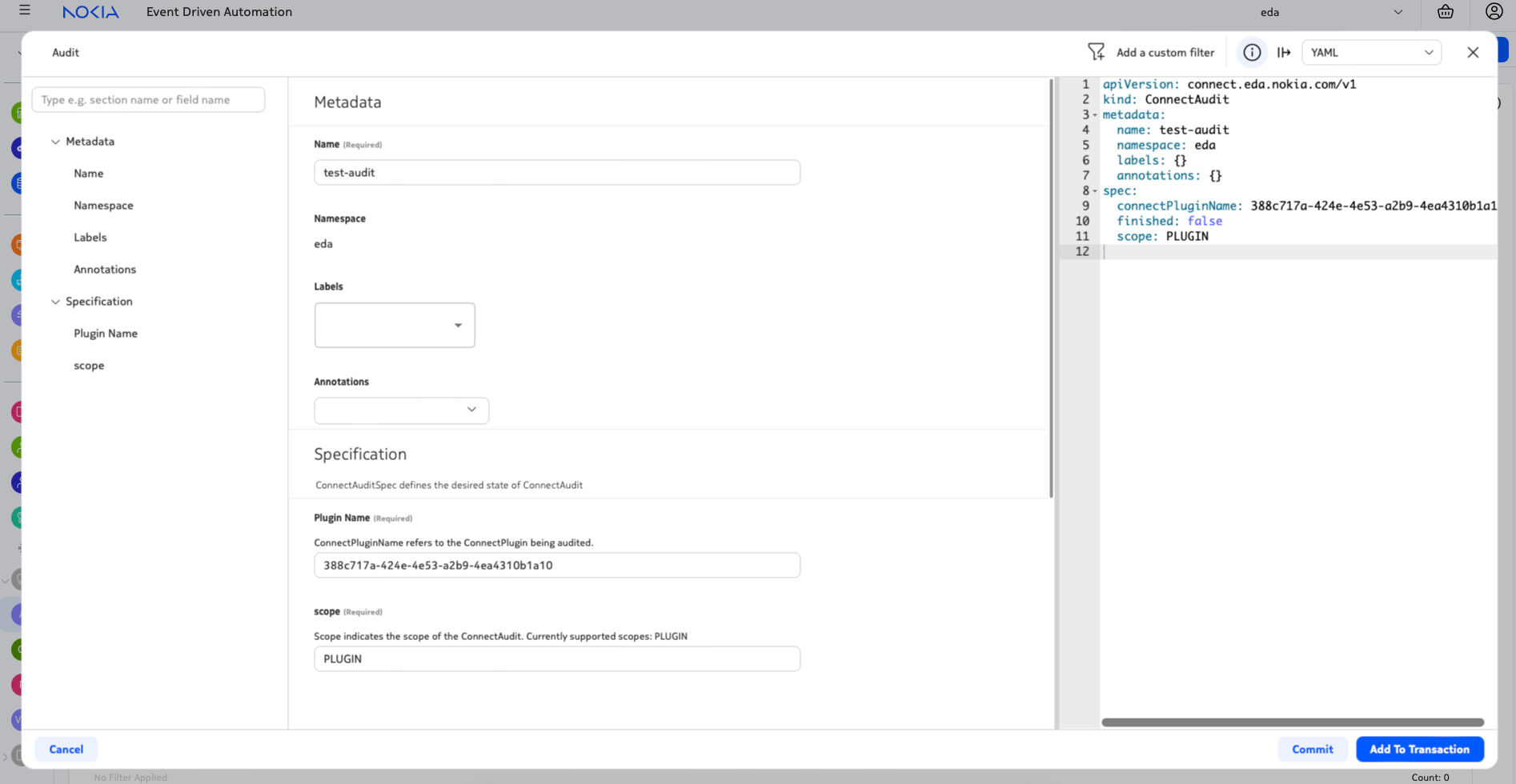Open the hamburger navigation menu
This screenshot has height=784, width=1516.
[x=25, y=11]
